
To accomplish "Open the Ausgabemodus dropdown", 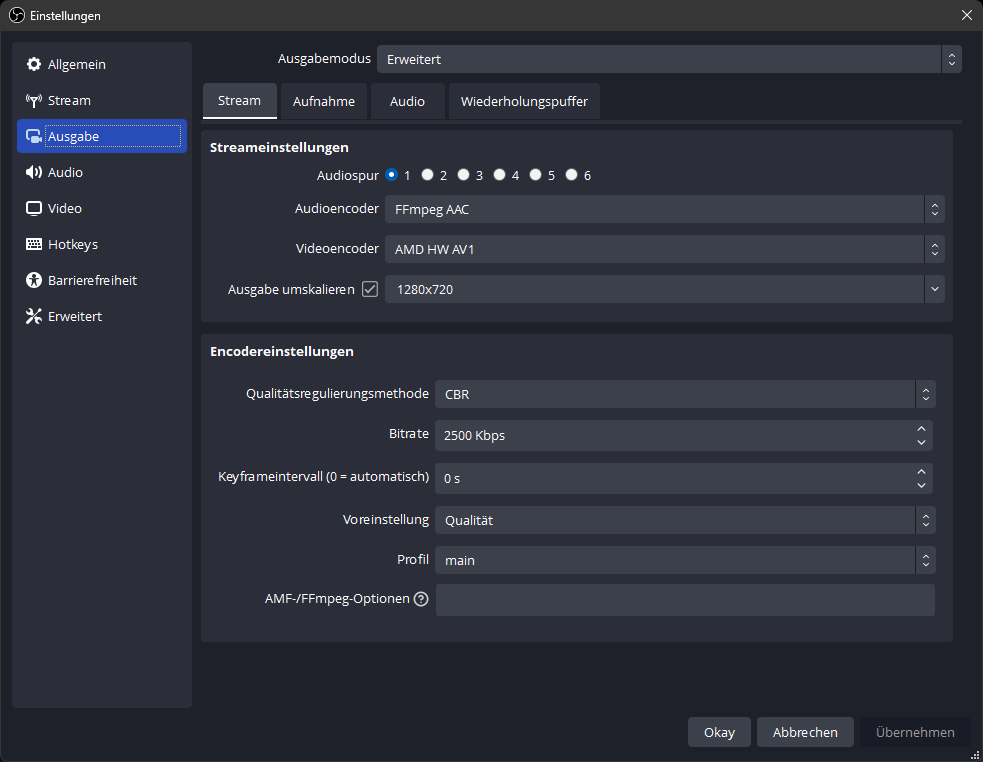I will pyautogui.click(x=669, y=59).
